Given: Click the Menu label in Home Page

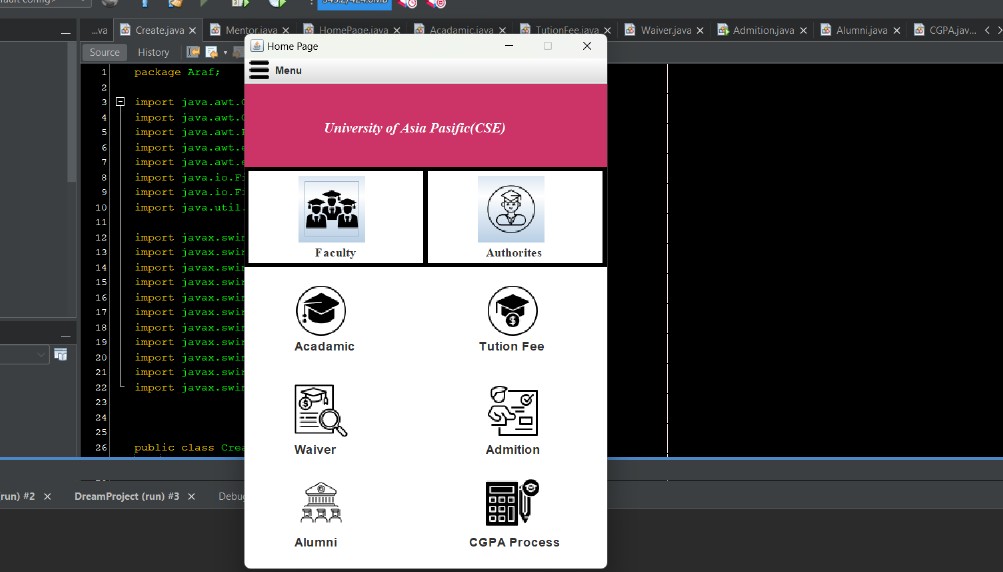Looking at the screenshot, I should tap(288, 70).
